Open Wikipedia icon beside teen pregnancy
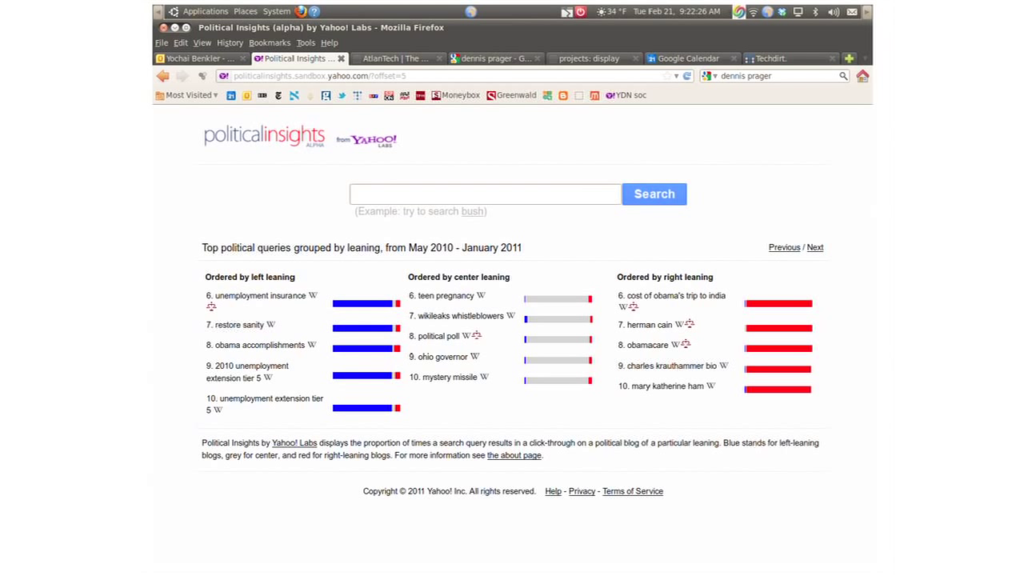This screenshot has width=1024, height=576. 481,295
